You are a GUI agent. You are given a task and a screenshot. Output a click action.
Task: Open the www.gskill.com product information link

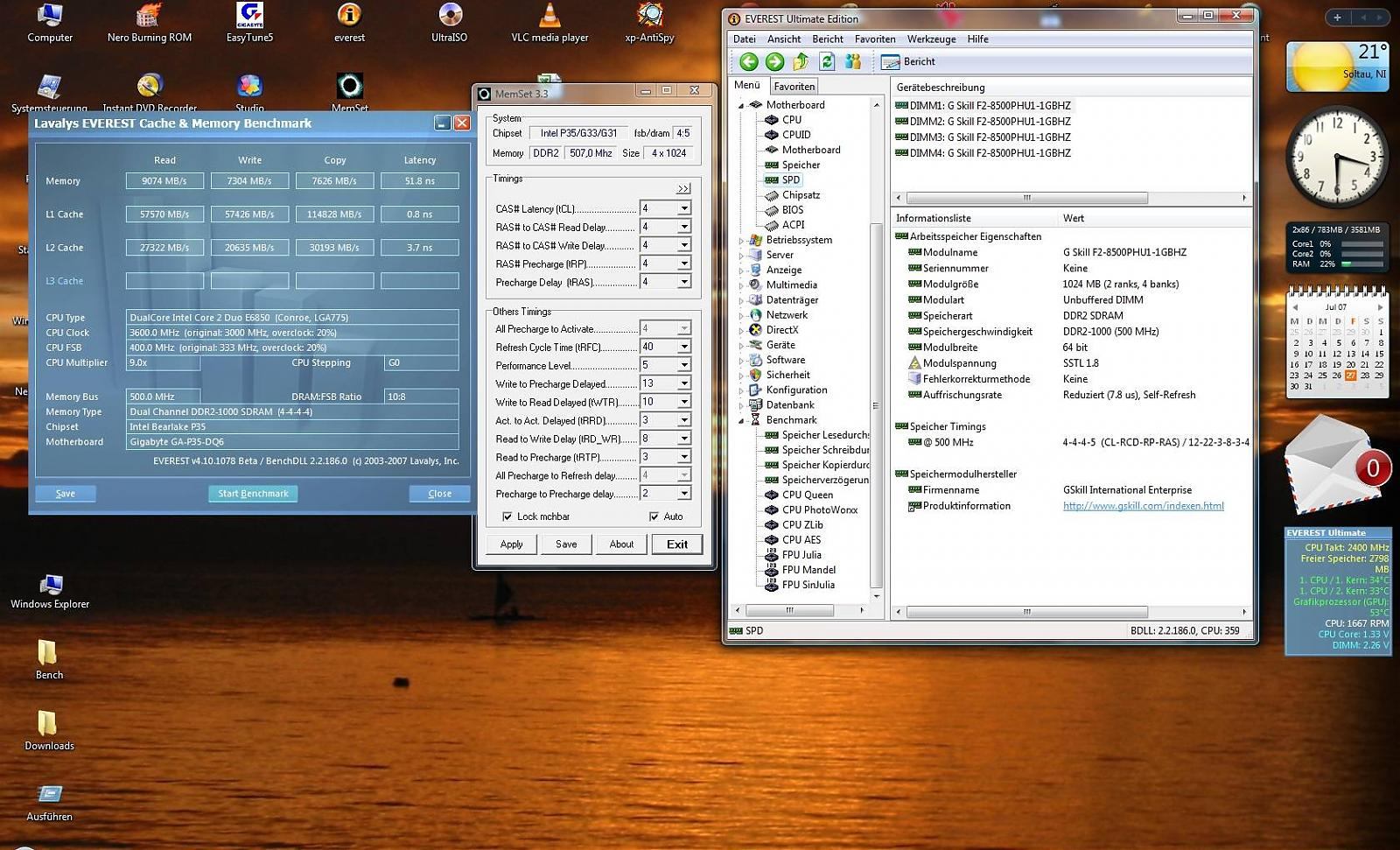[x=1143, y=506]
